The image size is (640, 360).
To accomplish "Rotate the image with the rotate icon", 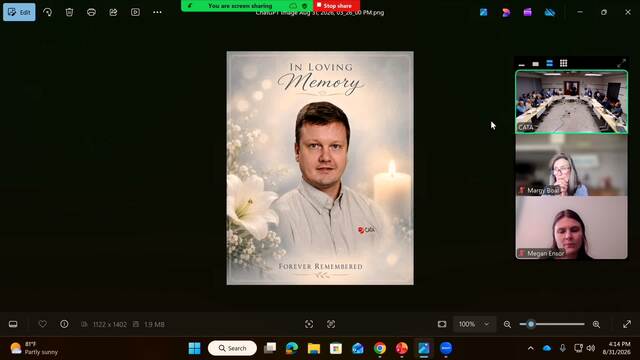I will 47,12.
